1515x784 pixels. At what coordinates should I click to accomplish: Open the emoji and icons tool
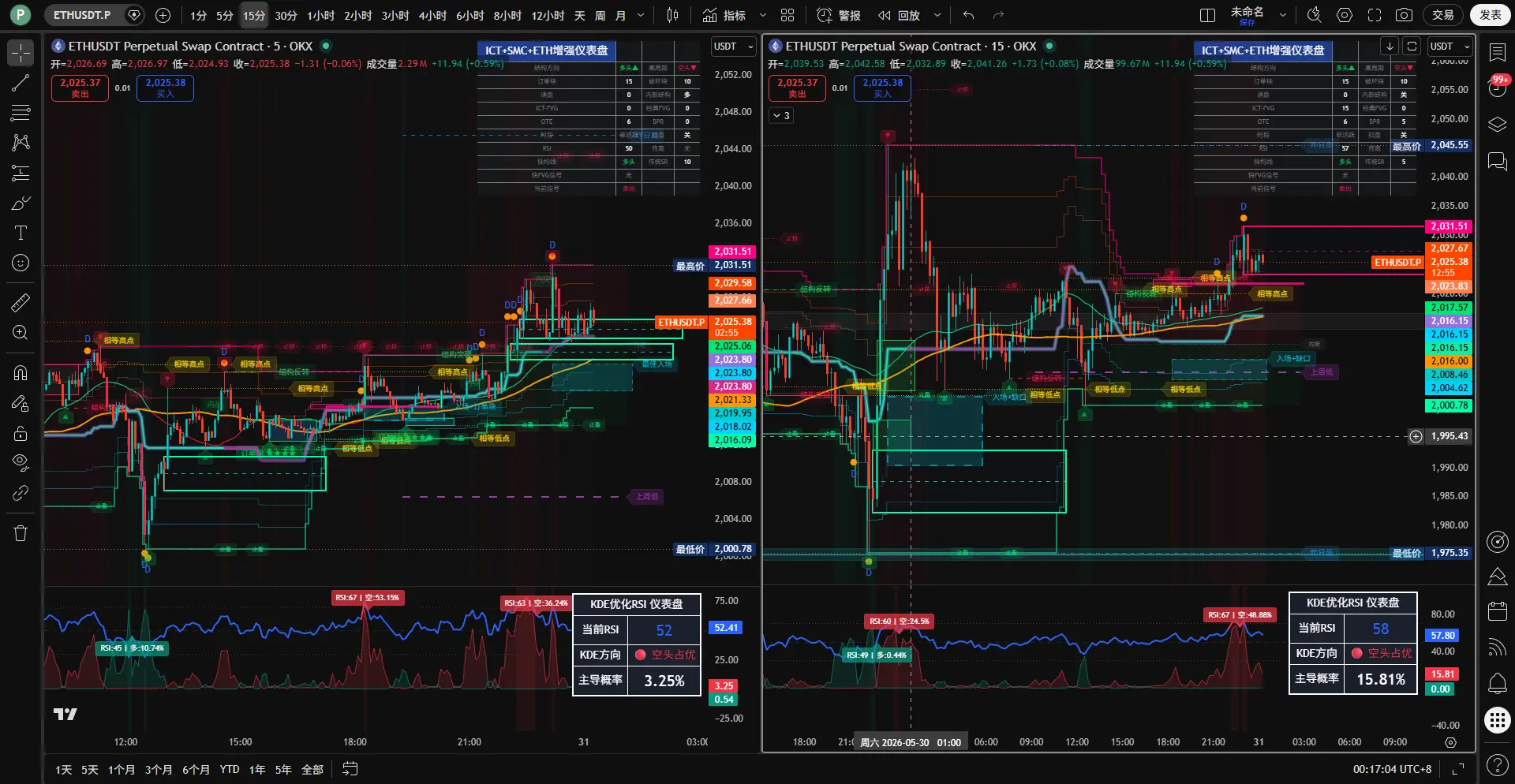pos(21,263)
